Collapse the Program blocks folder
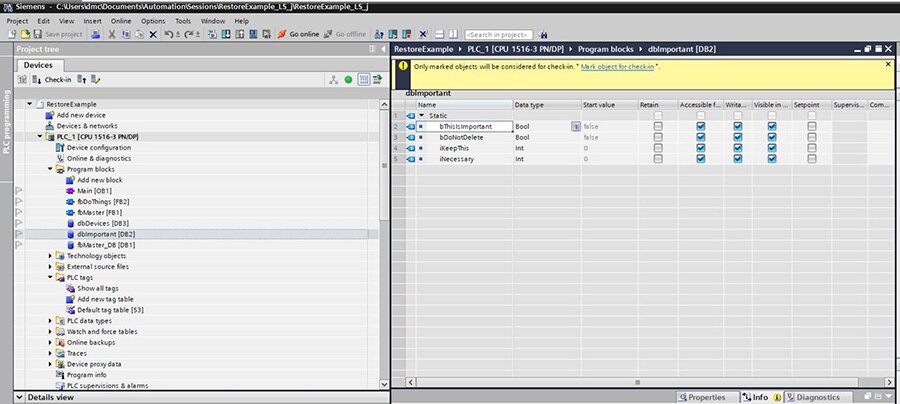900x404 pixels. click(50, 169)
